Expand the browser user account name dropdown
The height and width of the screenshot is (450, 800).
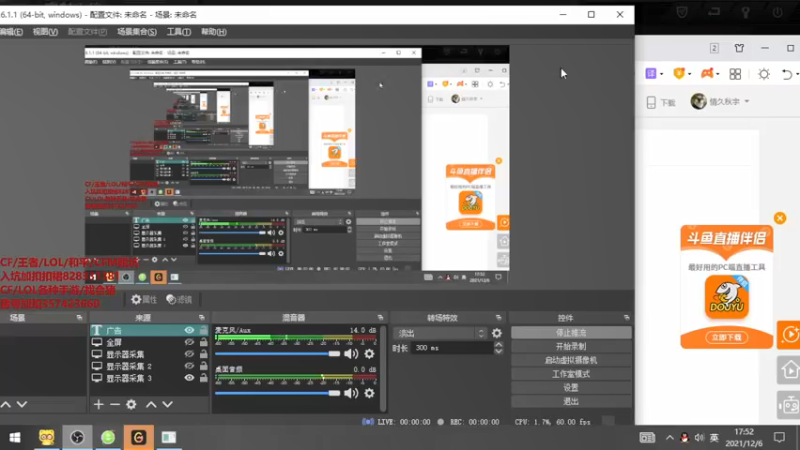(x=746, y=102)
